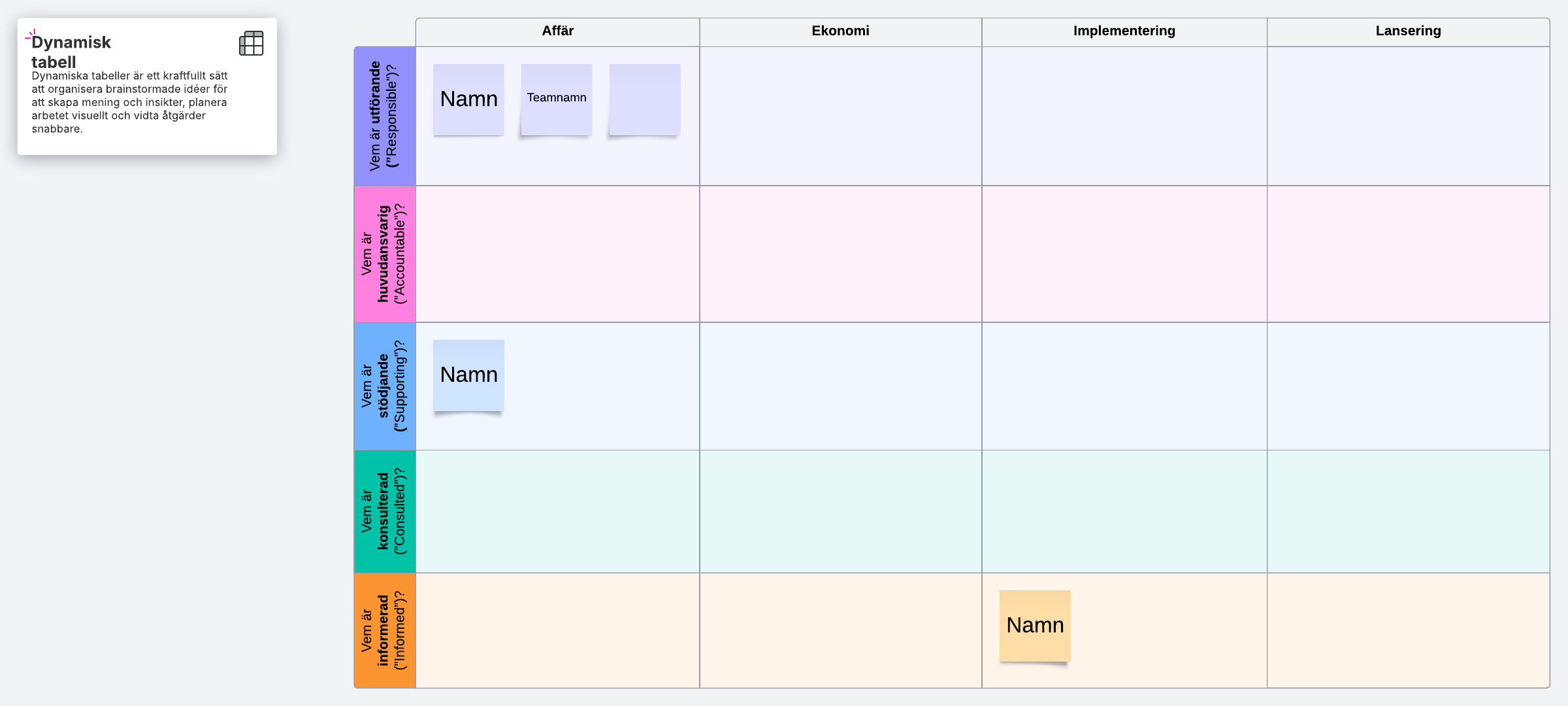1568x706 pixels.
Task: Choose the Lansering column header
Action: (x=1408, y=31)
